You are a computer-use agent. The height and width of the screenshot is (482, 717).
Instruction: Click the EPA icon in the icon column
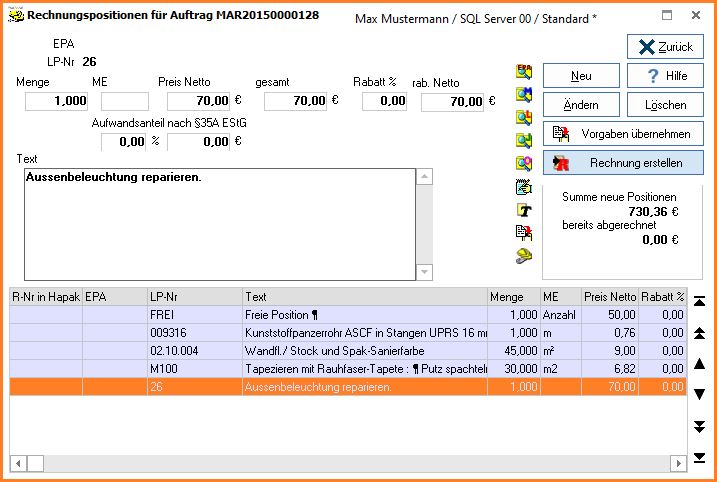(x=523, y=72)
